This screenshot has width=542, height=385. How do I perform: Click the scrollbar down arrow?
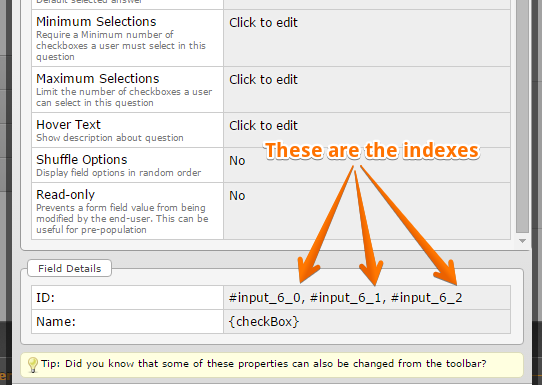pos(522,241)
